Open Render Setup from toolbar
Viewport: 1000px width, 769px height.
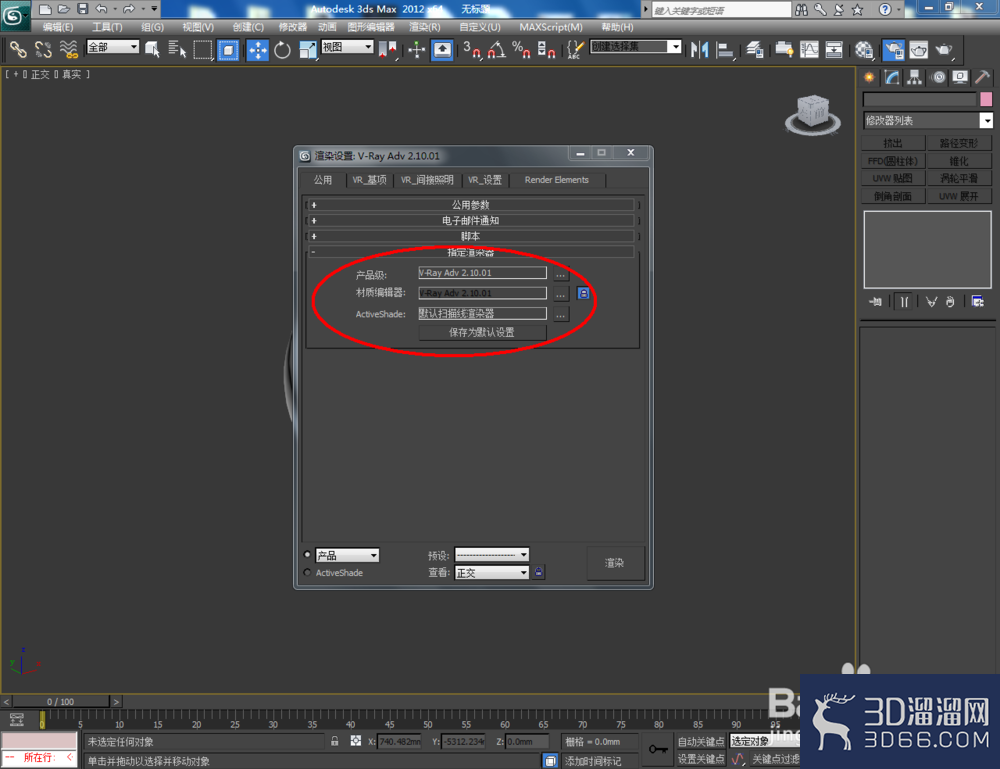pyautogui.click(x=893, y=49)
